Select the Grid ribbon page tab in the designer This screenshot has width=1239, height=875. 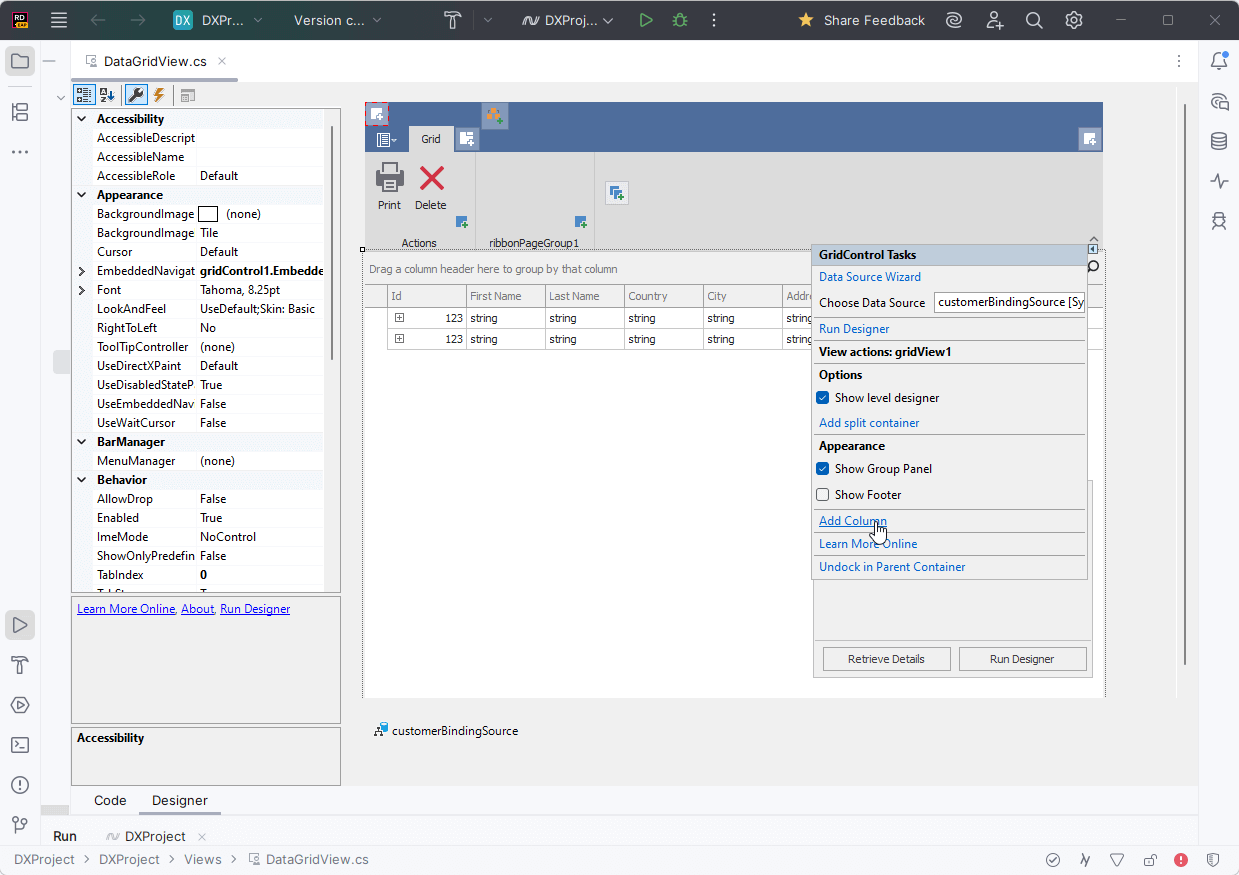click(x=431, y=139)
